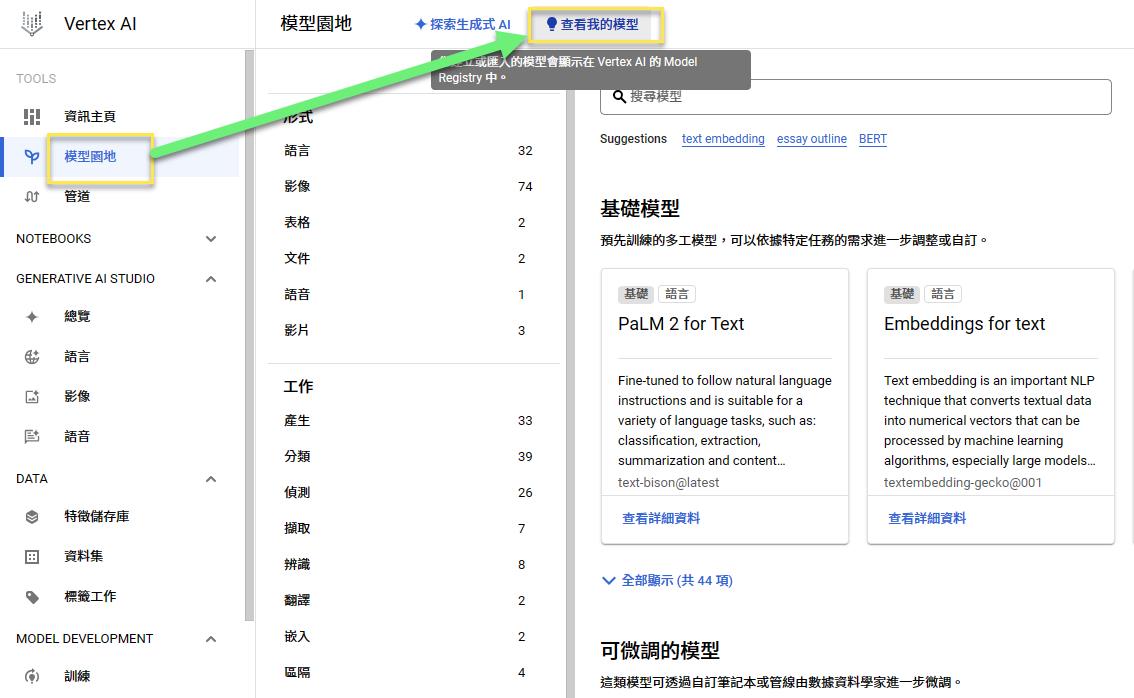1134x698 pixels.
Task: Select 查看我的模型 at the top
Action: (597, 24)
